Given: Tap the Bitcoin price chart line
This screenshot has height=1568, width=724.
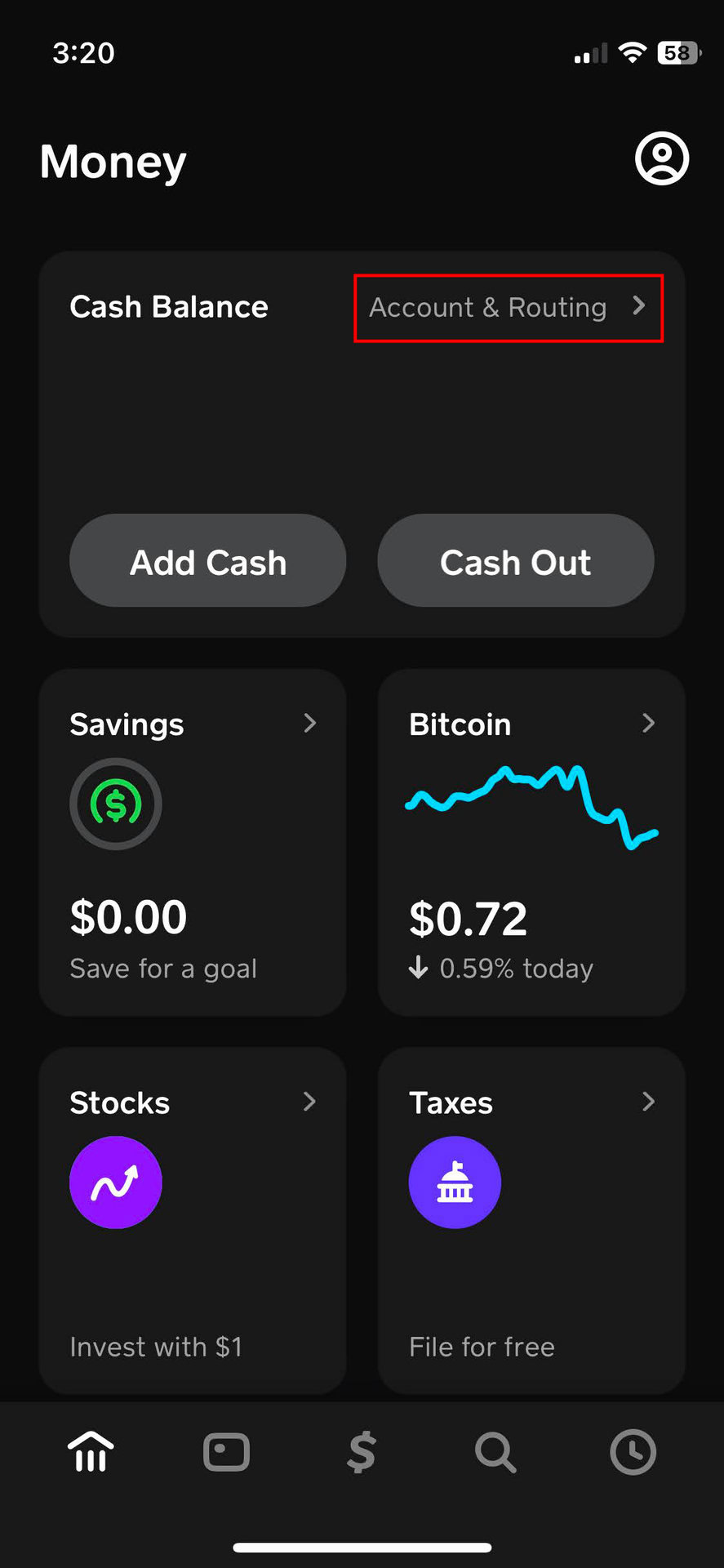Looking at the screenshot, I should (531, 804).
